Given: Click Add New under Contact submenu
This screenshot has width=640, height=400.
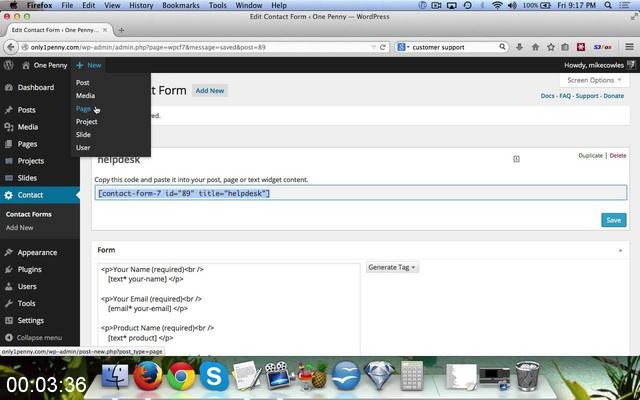Looking at the screenshot, I should point(19,228).
